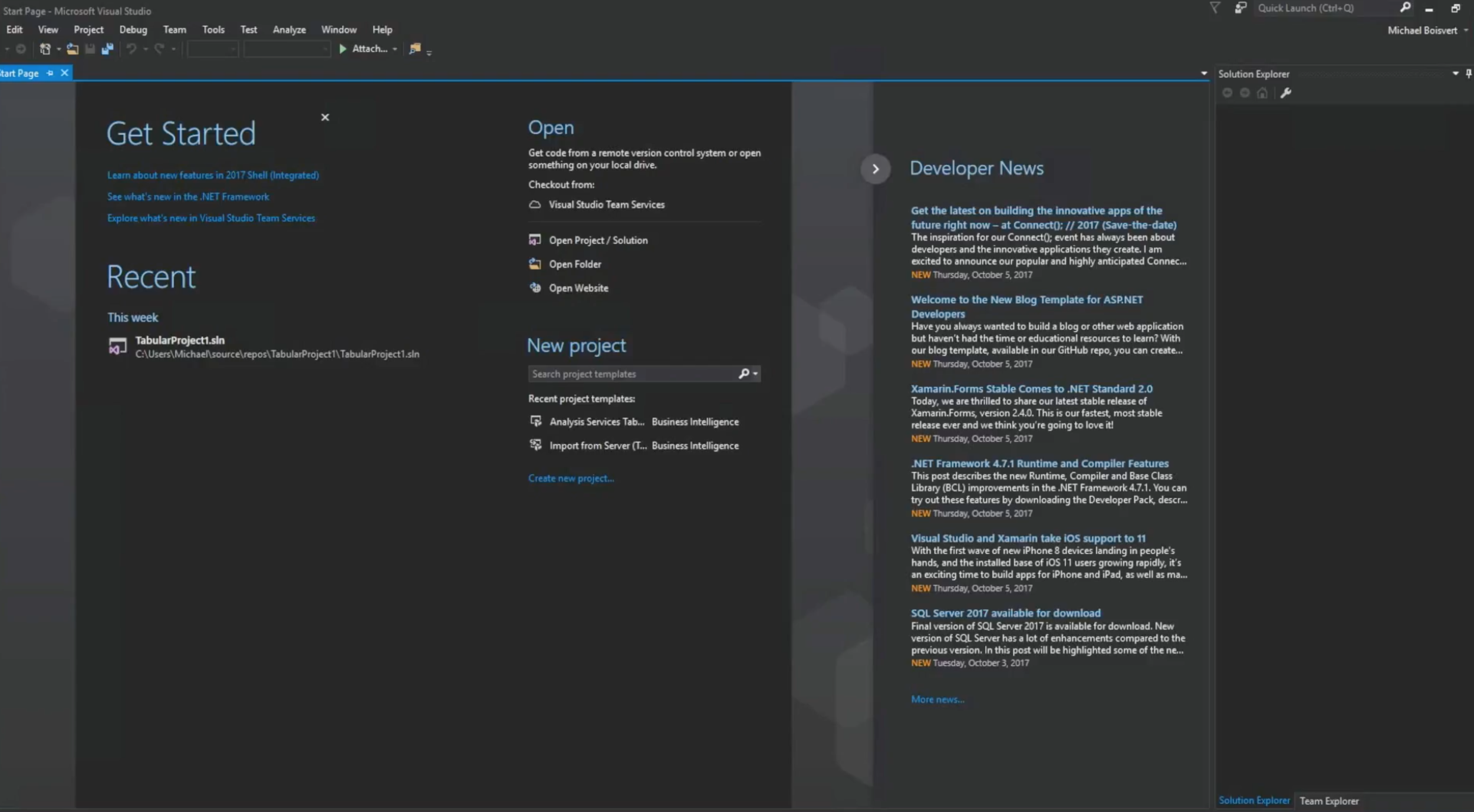Click the Save toolbar icon
1474x812 pixels.
pyautogui.click(x=90, y=49)
